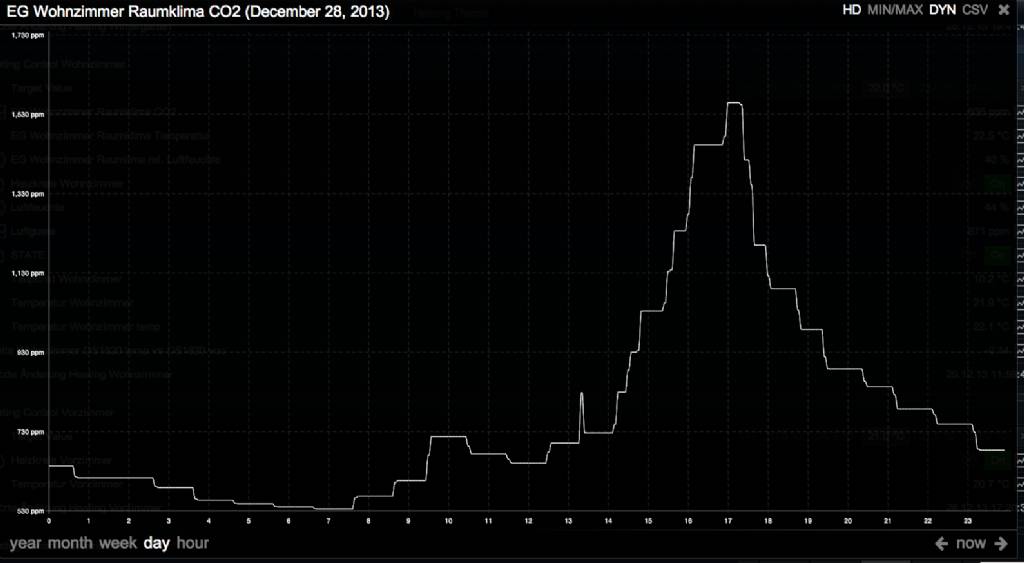The width and height of the screenshot is (1024, 563).
Task: Go to next day with right arrow
Action: click(x=1000, y=544)
